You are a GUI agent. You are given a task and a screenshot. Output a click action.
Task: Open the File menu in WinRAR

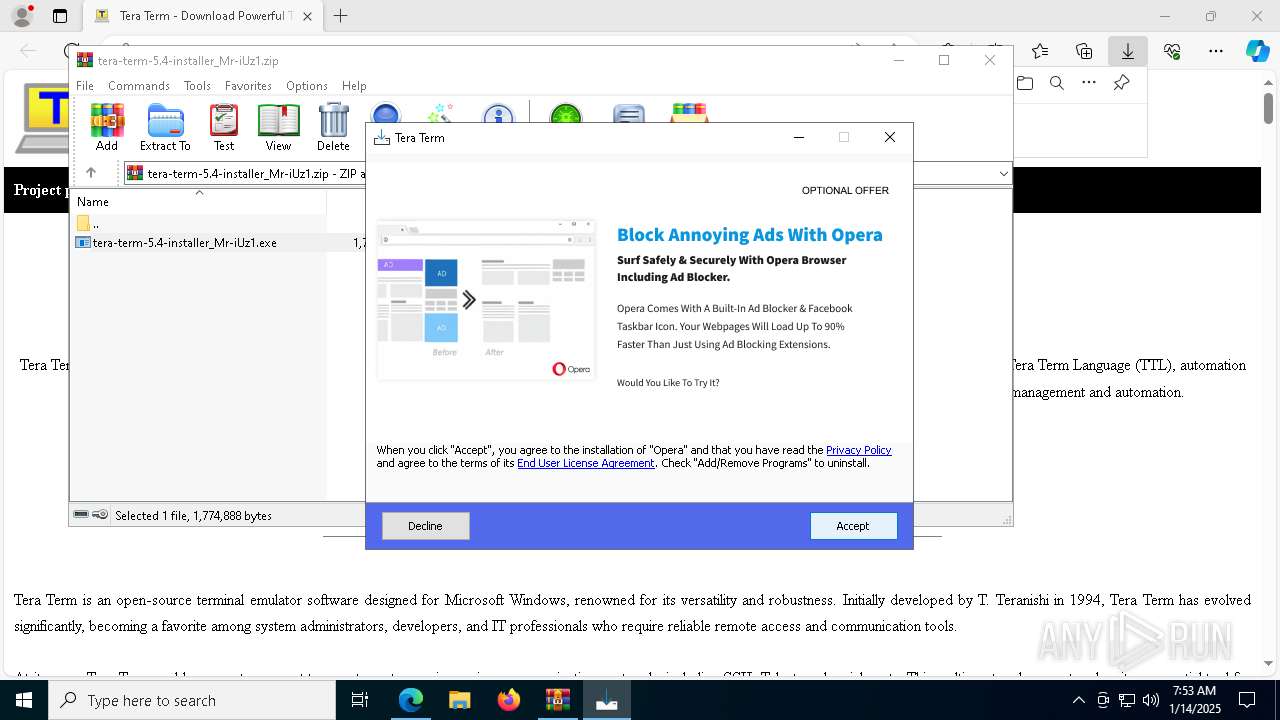(85, 86)
